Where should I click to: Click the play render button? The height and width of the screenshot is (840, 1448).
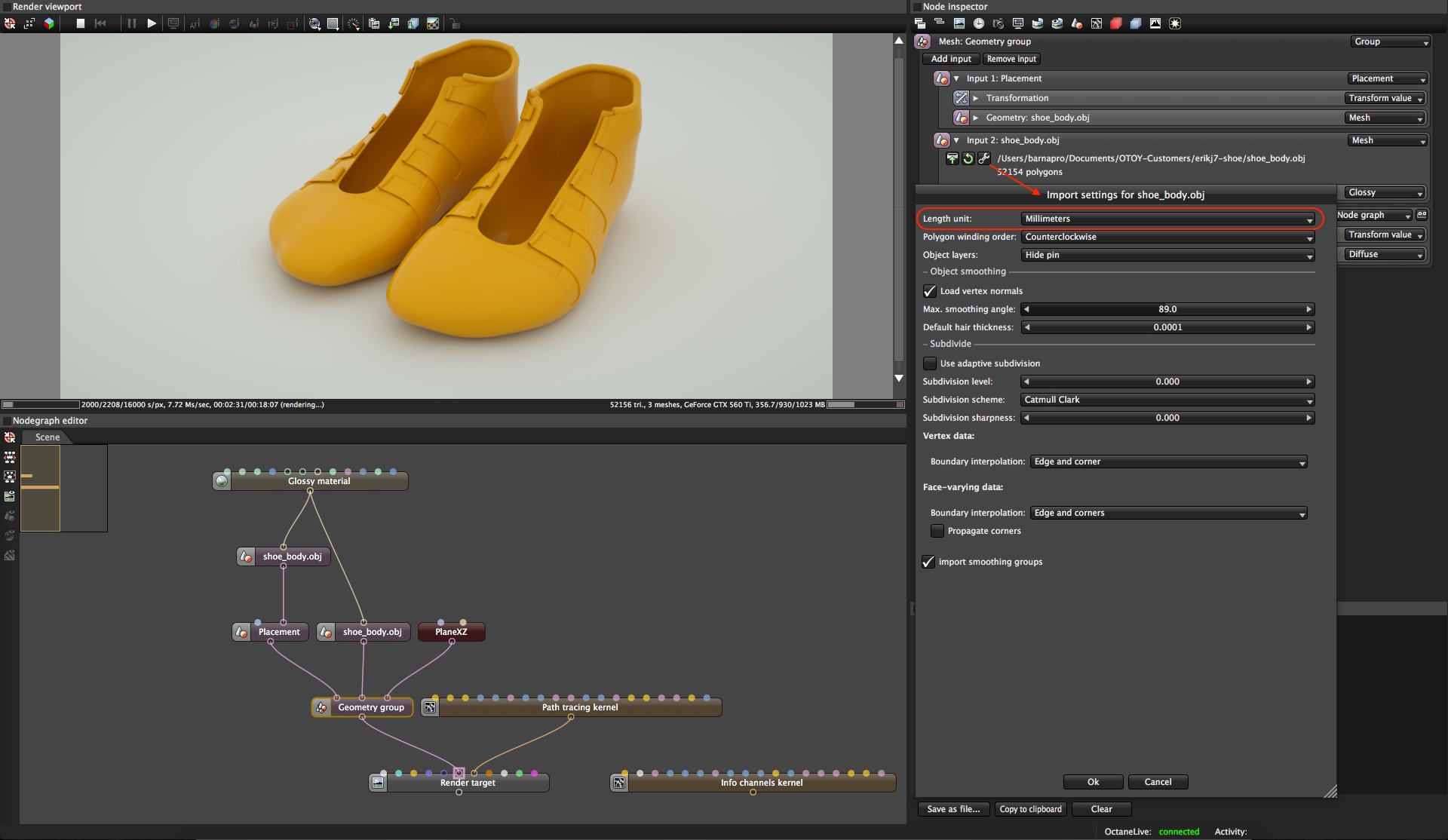(152, 23)
